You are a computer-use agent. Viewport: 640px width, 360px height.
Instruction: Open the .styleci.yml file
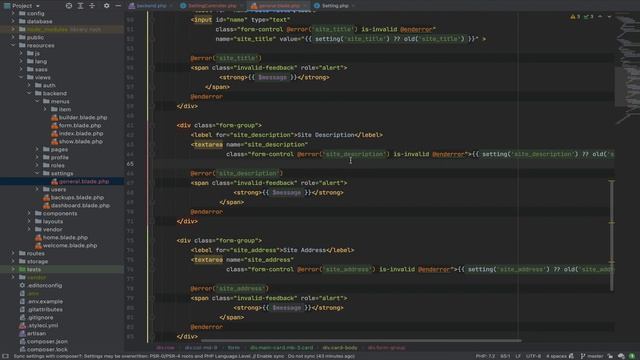click(39, 325)
